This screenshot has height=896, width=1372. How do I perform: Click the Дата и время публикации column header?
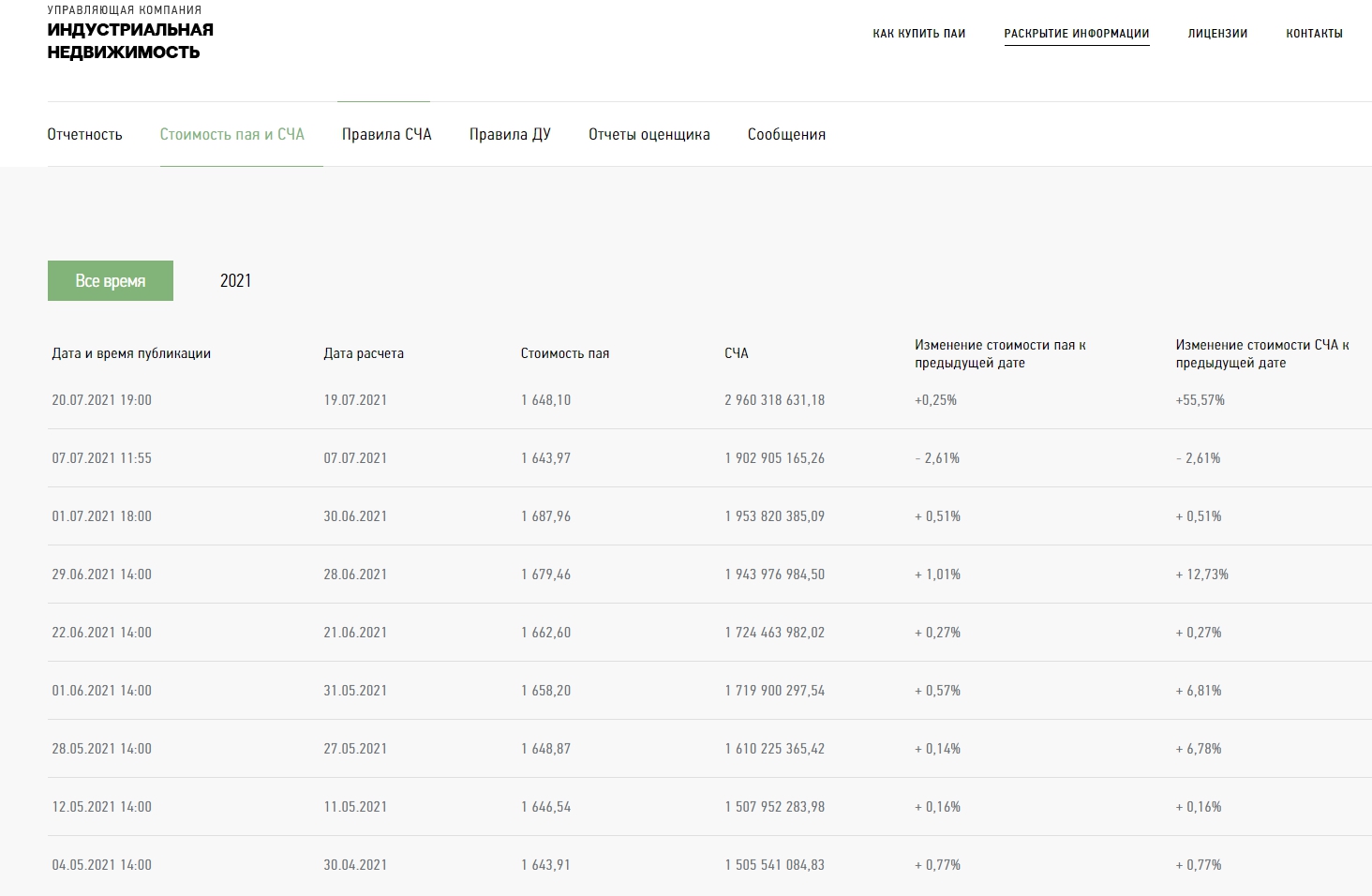131,354
